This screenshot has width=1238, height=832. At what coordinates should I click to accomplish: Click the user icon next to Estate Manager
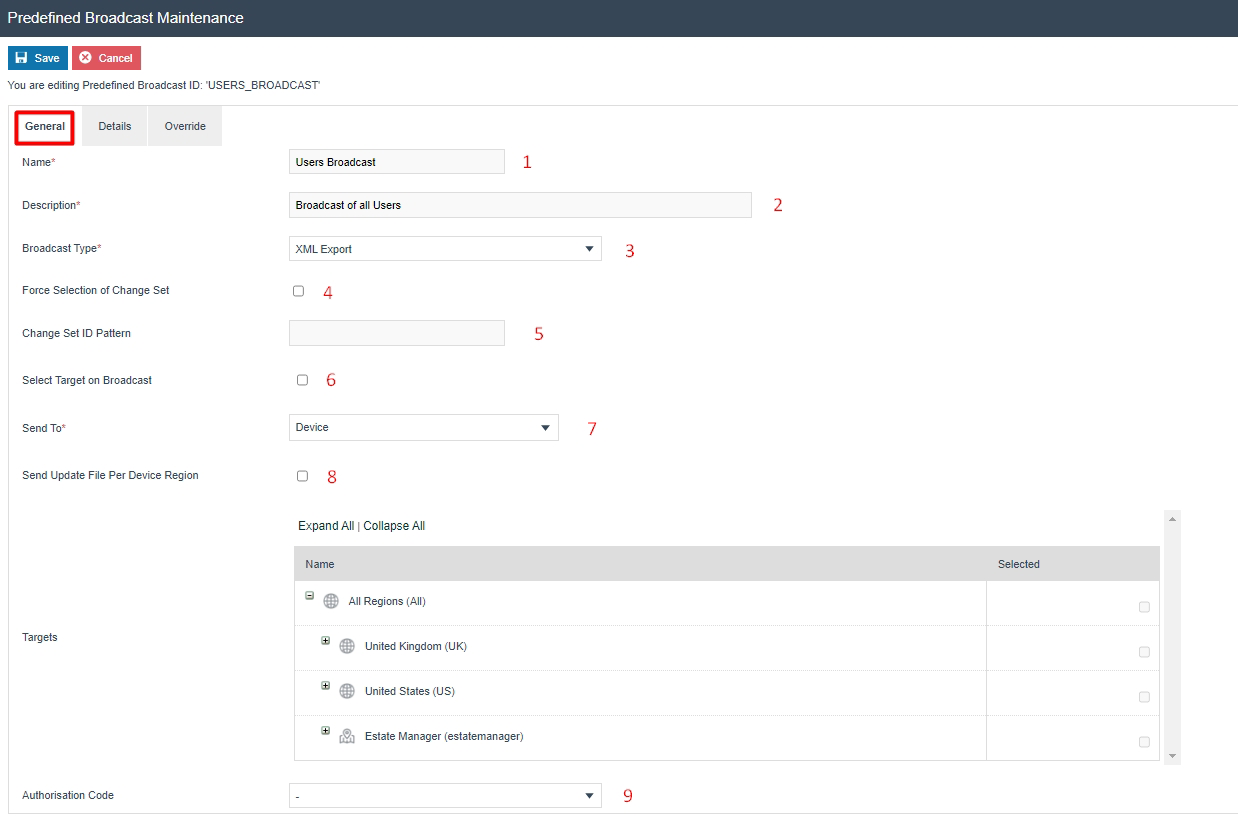click(x=346, y=735)
